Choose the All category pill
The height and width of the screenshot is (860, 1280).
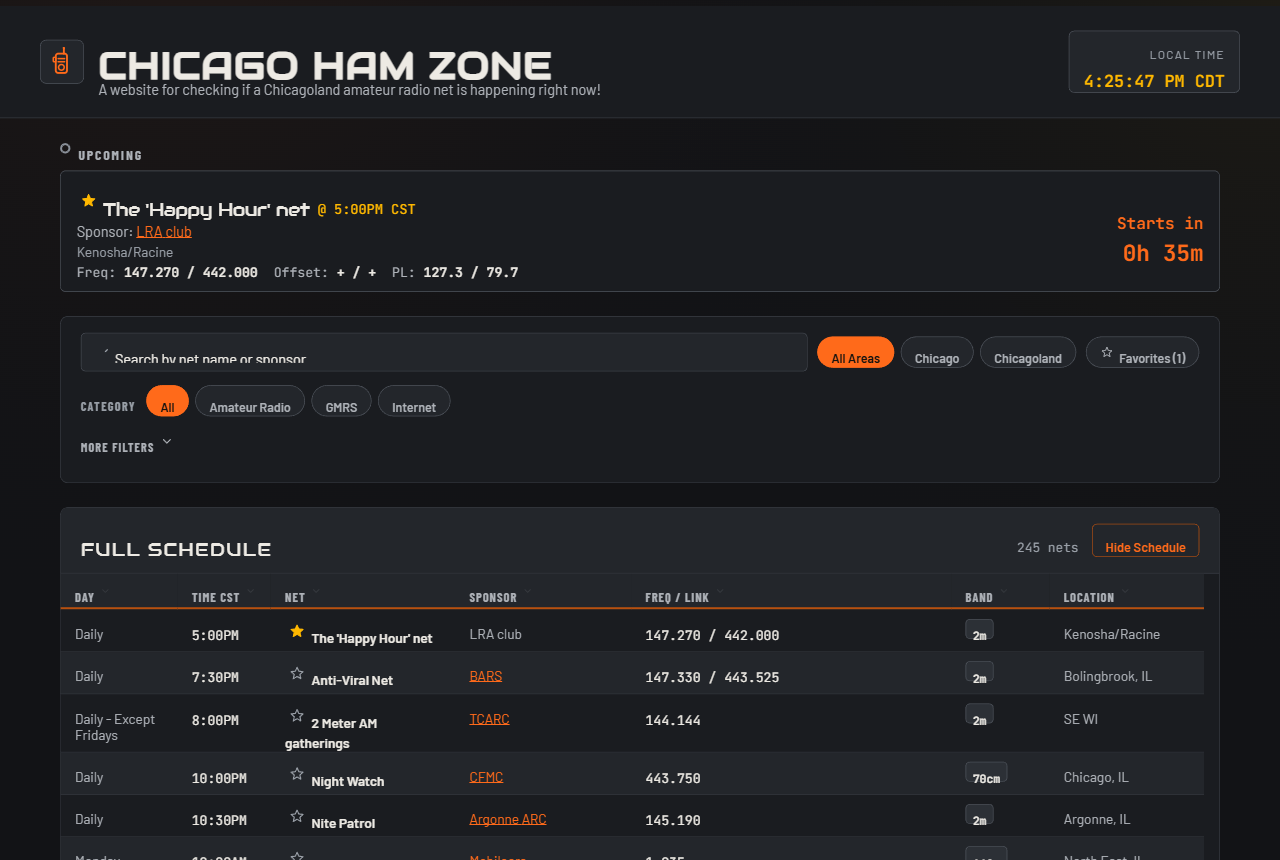click(167, 401)
